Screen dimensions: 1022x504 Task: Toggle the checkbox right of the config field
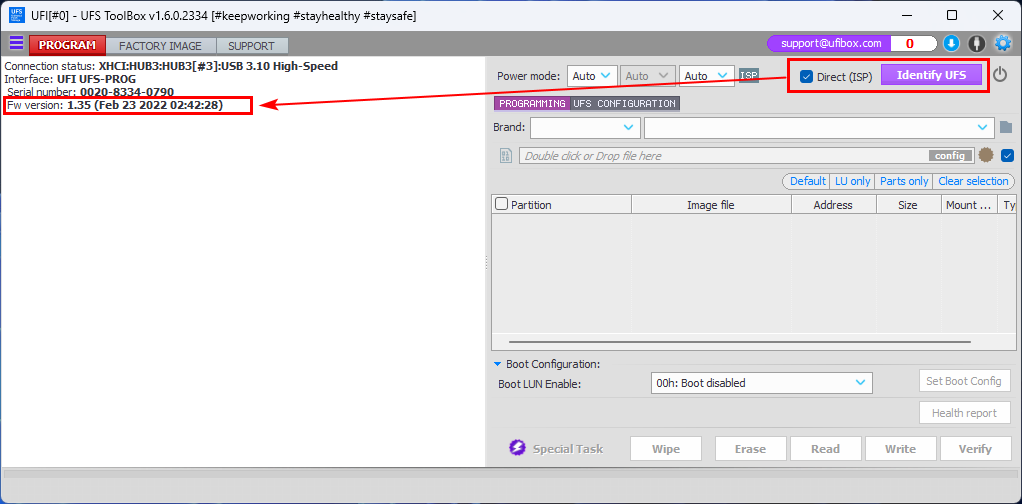1007,156
